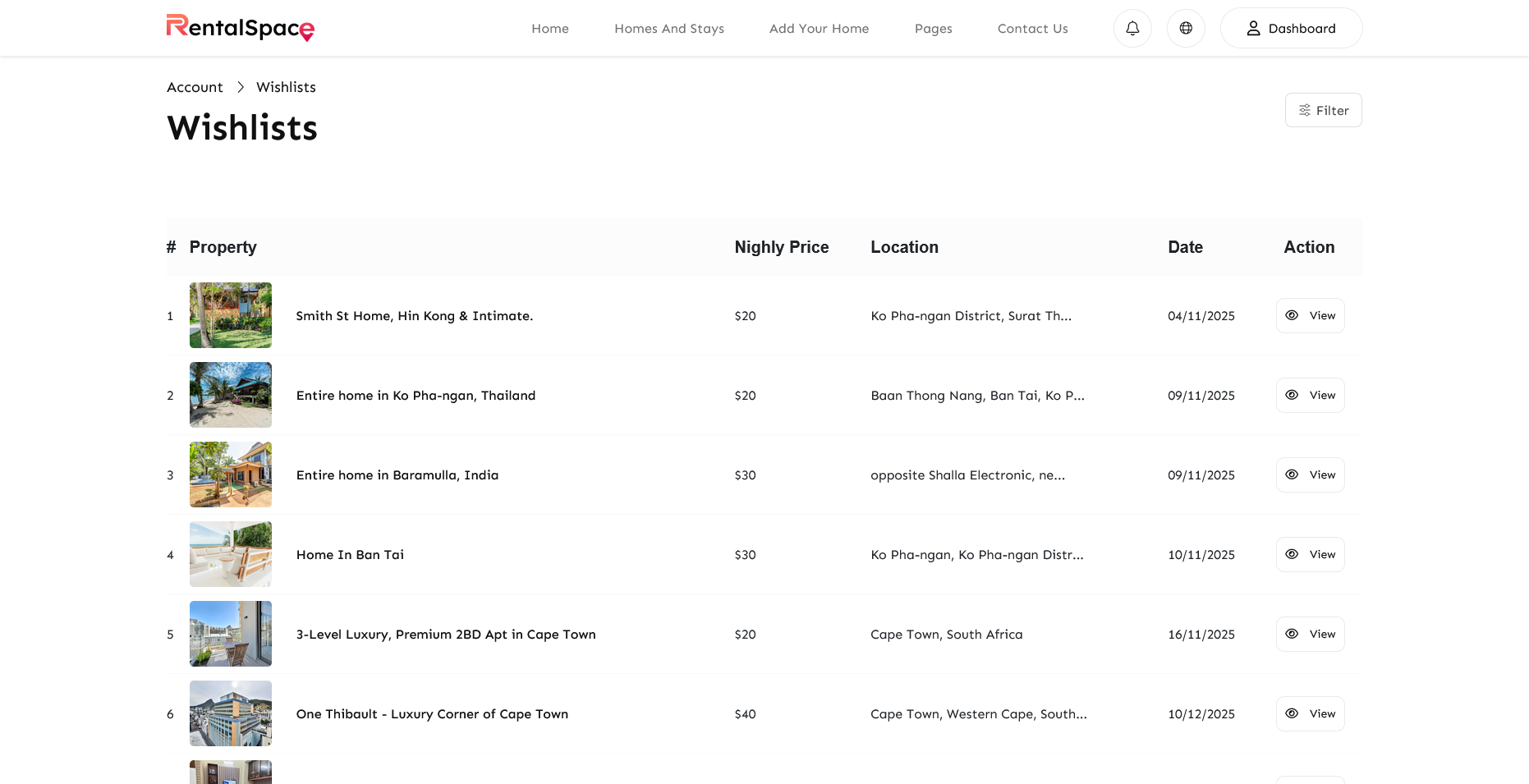Click the 16/11/2025 date
This screenshot has height=784, width=1529.
[x=1201, y=635]
